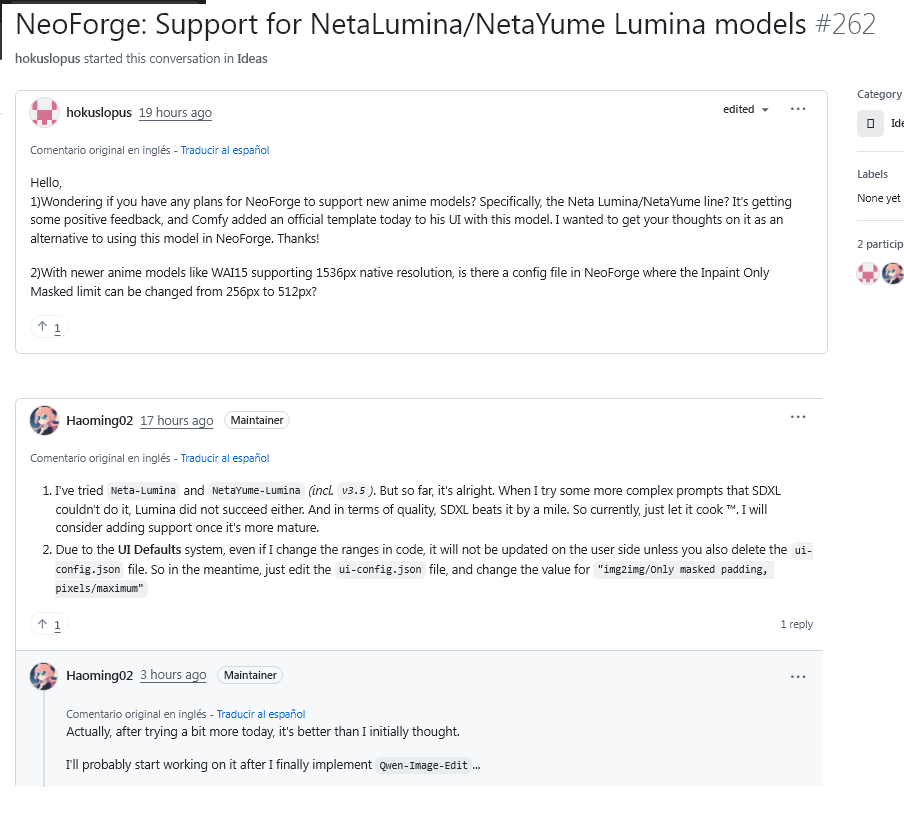Click the Ideas category icon in sidebar
The width and height of the screenshot is (904, 828).
click(870, 123)
